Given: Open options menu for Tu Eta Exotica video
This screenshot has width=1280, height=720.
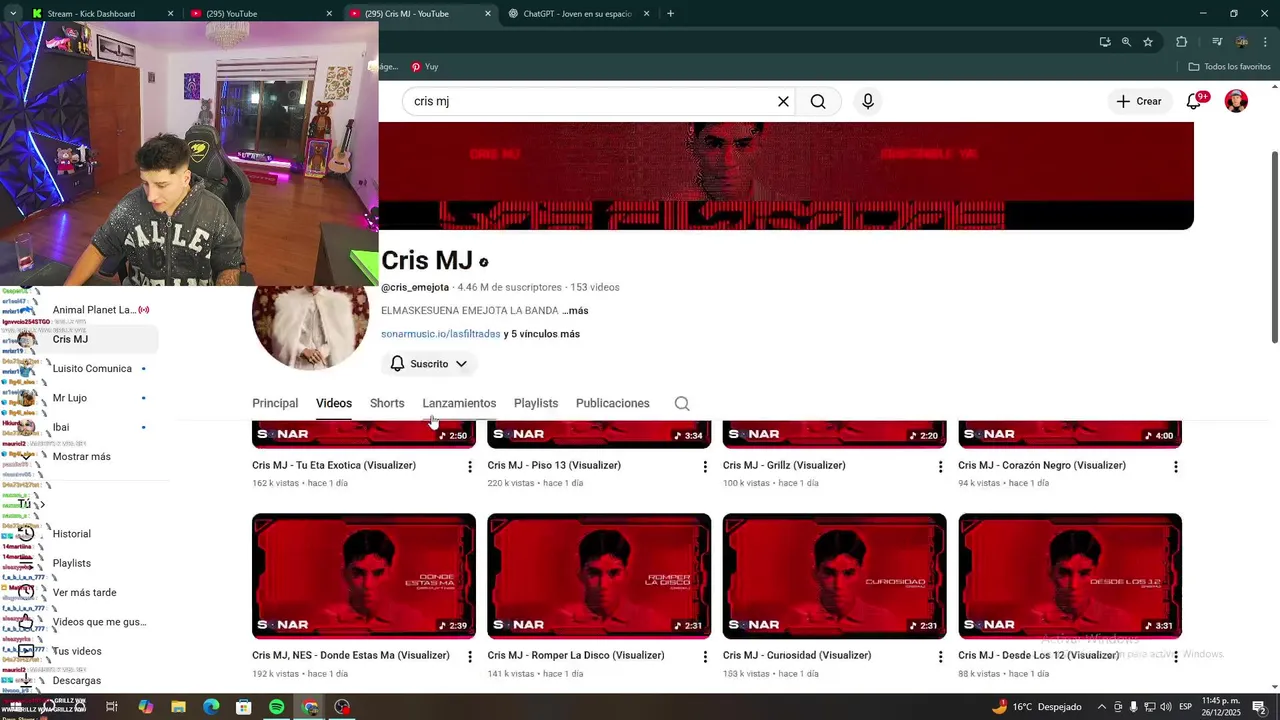Looking at the screenshot, I should pyautogui.click(x=469, y=466).
